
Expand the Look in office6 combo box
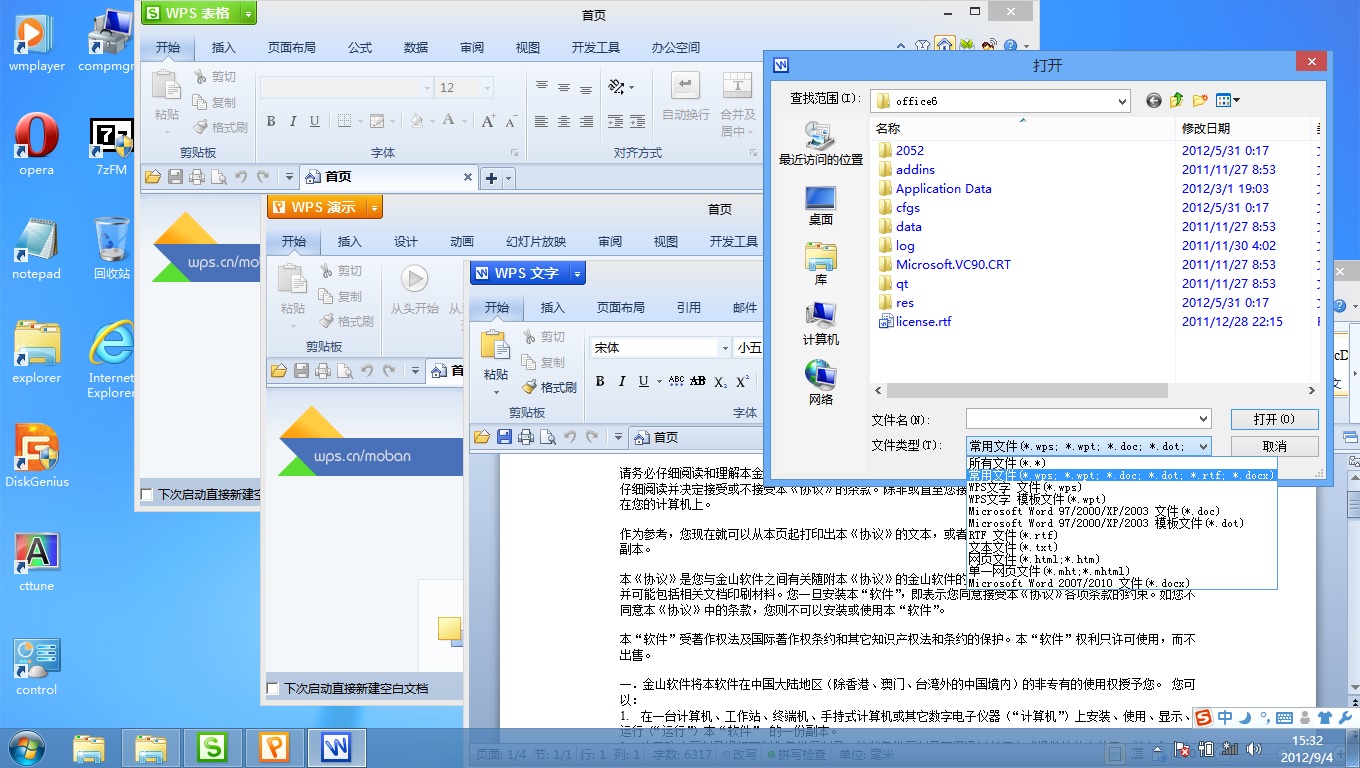(x=1122, y=100)
